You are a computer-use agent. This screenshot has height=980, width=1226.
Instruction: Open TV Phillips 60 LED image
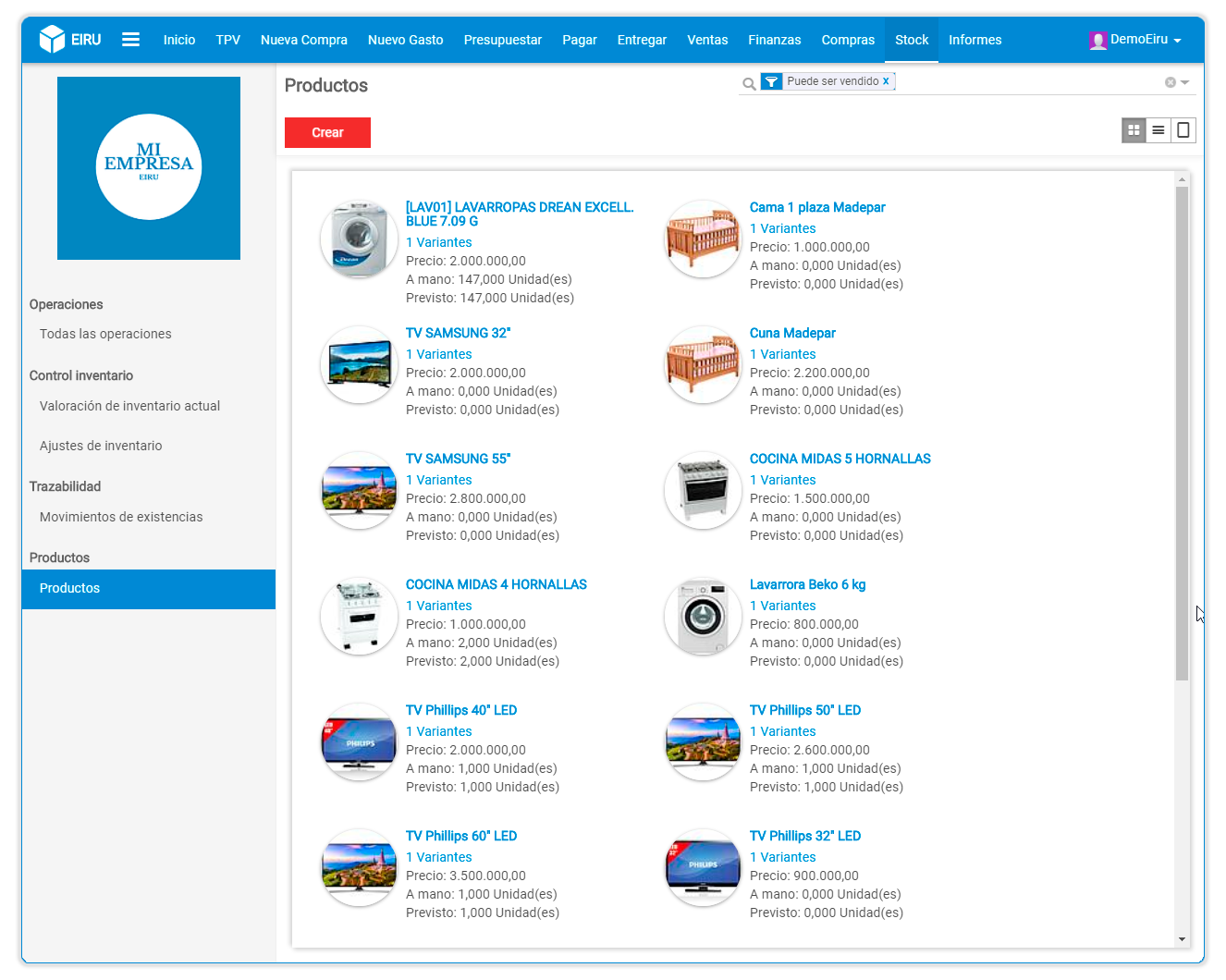tap(359, 867)
